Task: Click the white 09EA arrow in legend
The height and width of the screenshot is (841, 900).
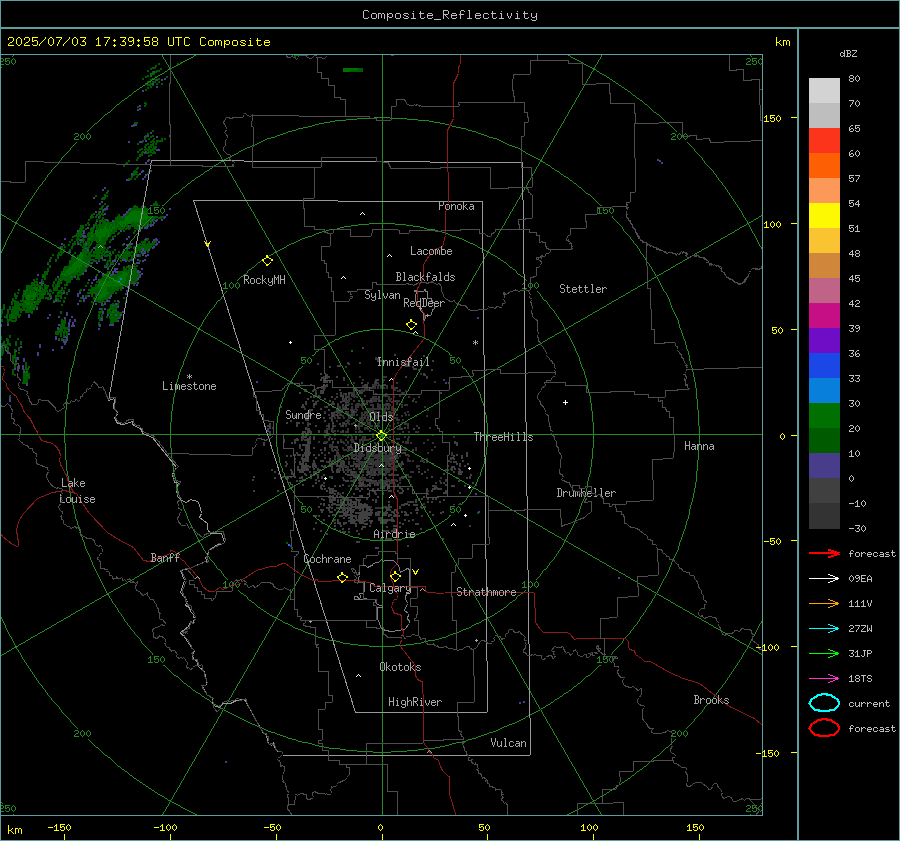Action: click(824, 579)
